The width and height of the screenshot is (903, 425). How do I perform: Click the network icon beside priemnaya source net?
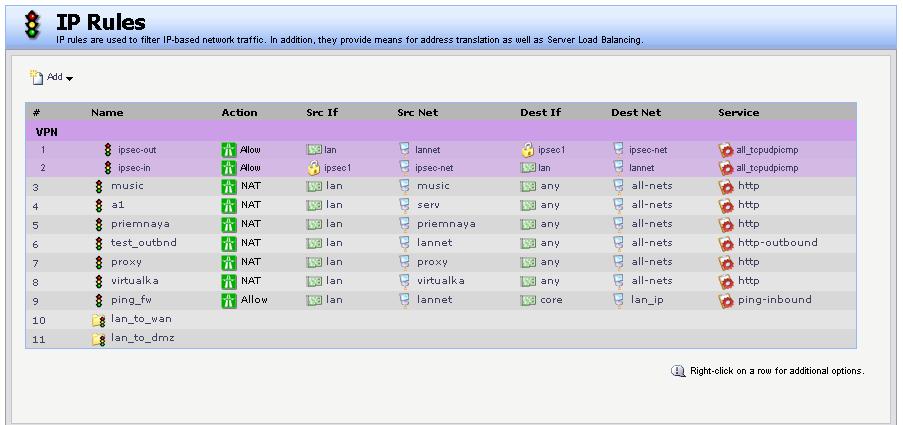(405, 224)
